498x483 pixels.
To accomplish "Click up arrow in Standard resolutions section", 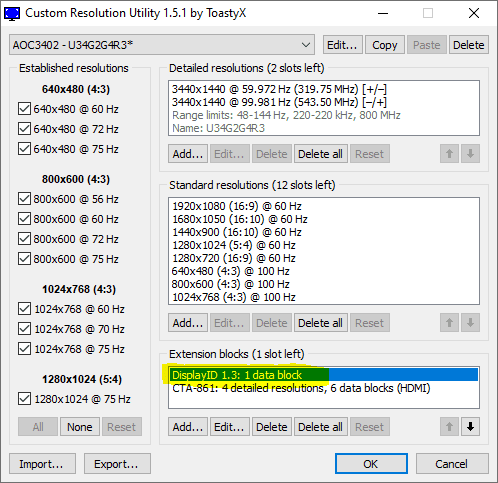I will [449, 322].
